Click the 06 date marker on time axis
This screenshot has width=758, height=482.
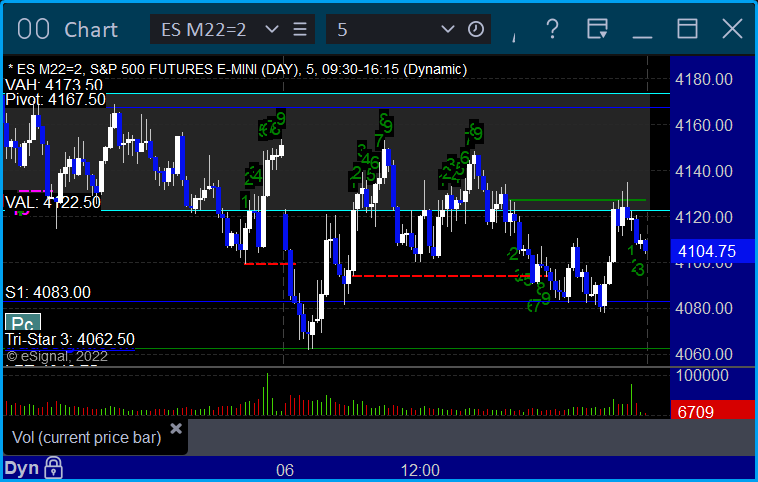click(x=285, y=470)
